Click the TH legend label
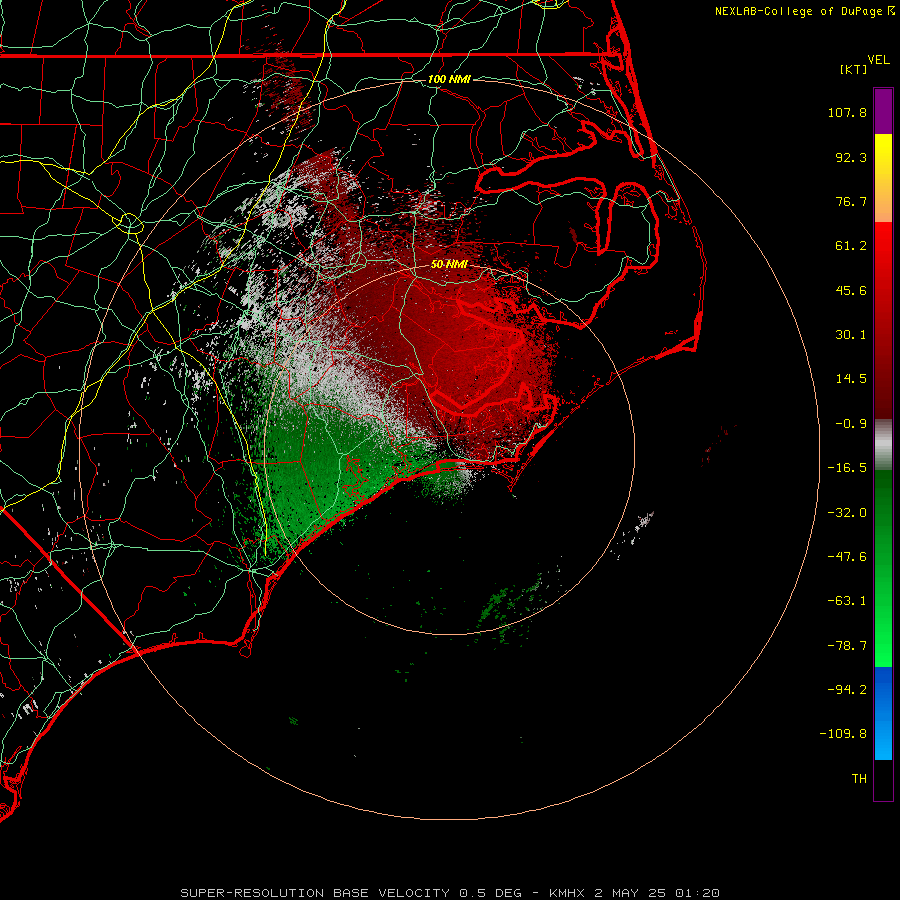This screenshot has width=900, height=900. [859, 778]
